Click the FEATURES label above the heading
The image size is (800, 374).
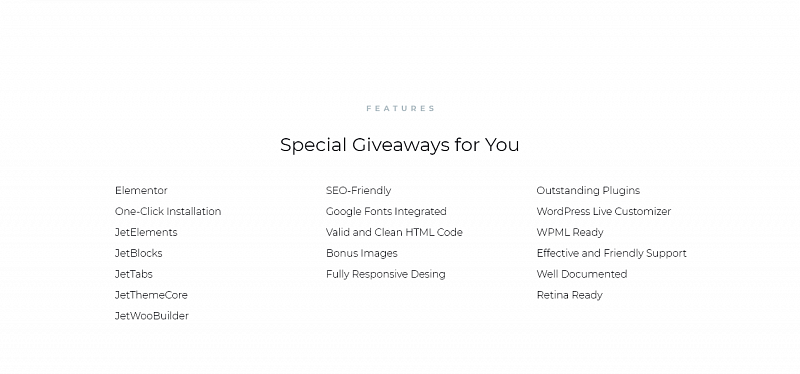[x=401, y=108]
